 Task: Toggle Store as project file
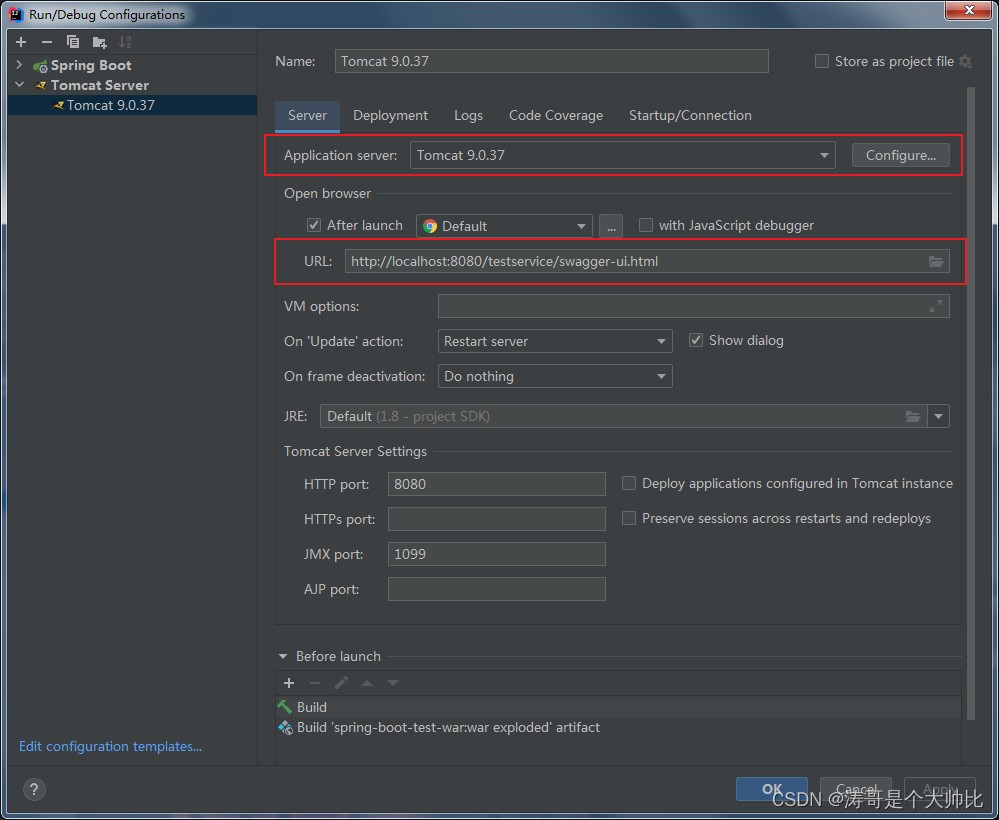(822, 61)
